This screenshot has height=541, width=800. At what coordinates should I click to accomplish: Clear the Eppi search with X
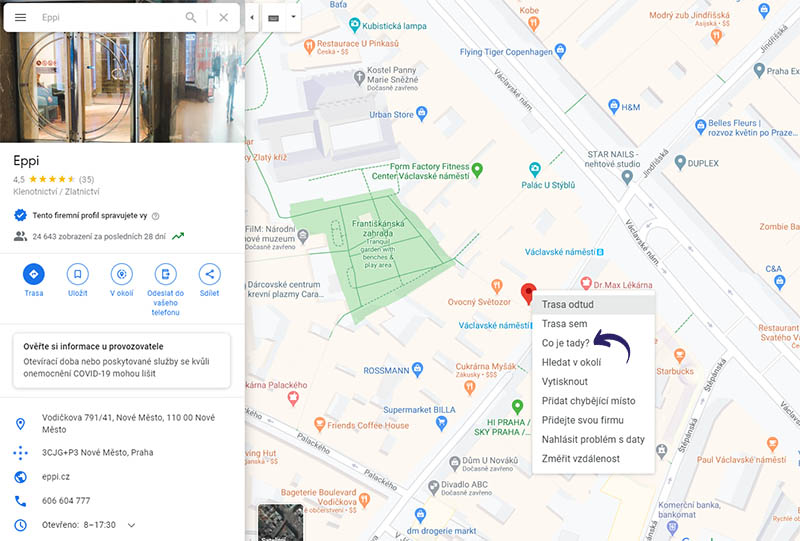tap(223, 17)
